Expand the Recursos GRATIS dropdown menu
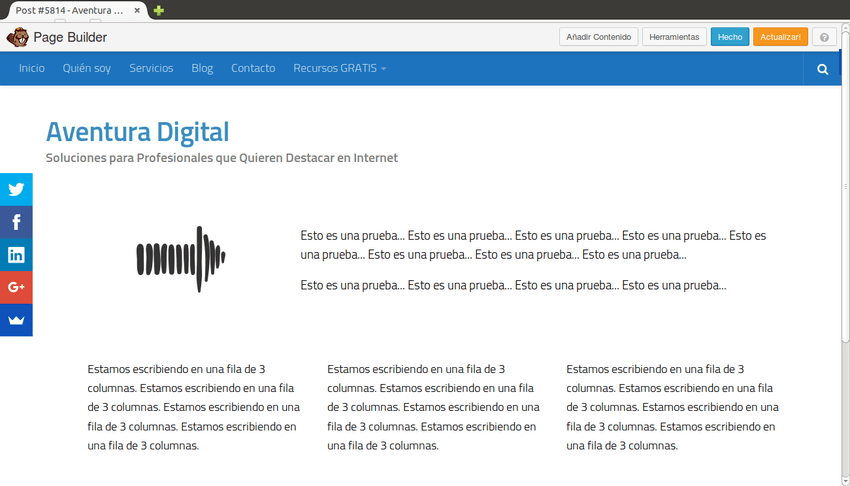The image size is (850, 486). (x=339, y=69)
